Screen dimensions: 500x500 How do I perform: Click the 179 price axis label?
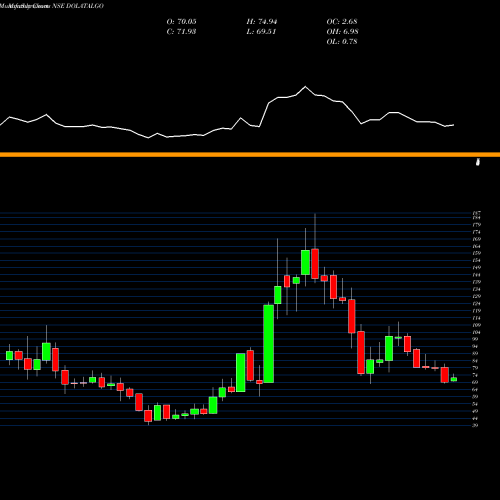pyautogui.click(x=477, y=225)
